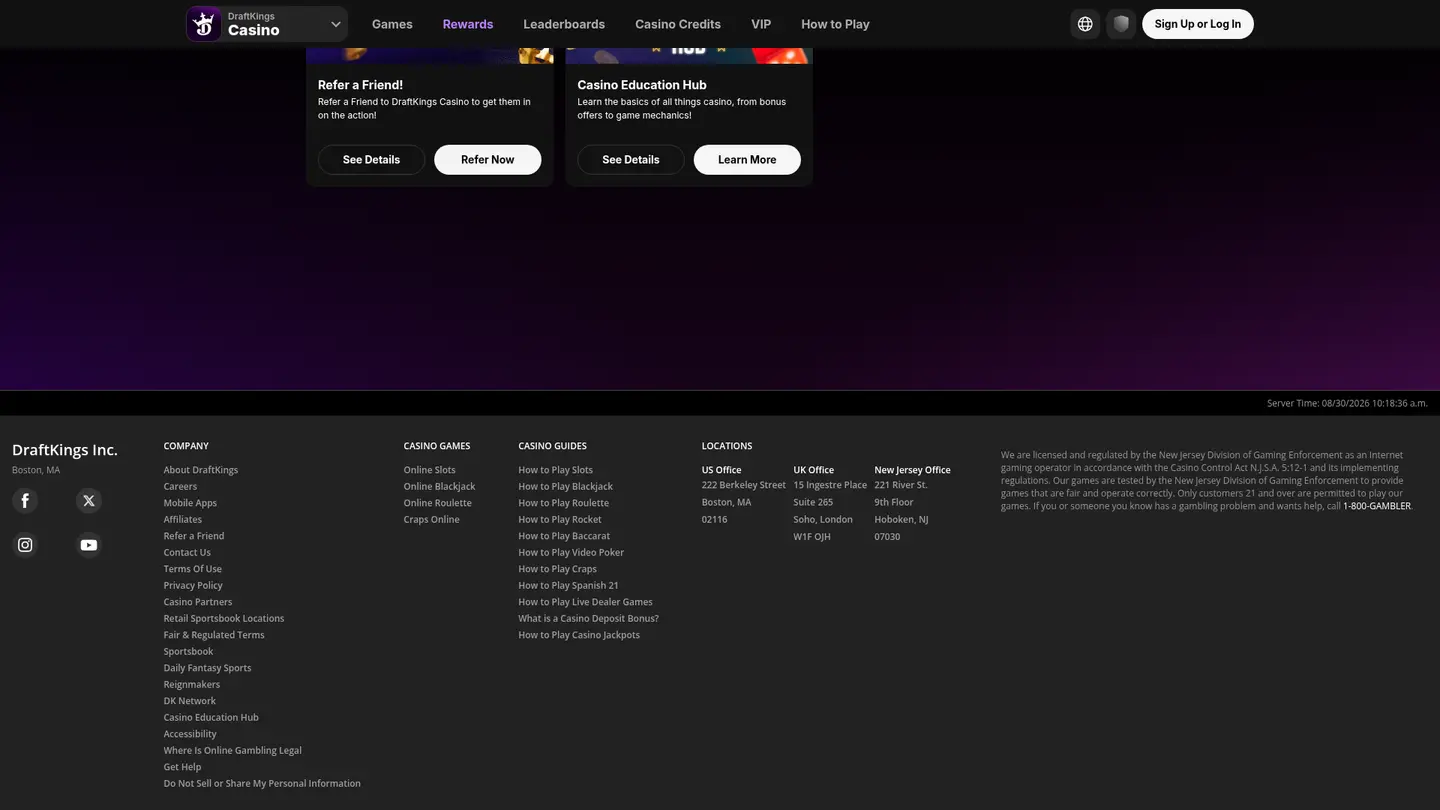1440x810 pixels.
Task: Select the Rewards nav tab
Action: 468,24
